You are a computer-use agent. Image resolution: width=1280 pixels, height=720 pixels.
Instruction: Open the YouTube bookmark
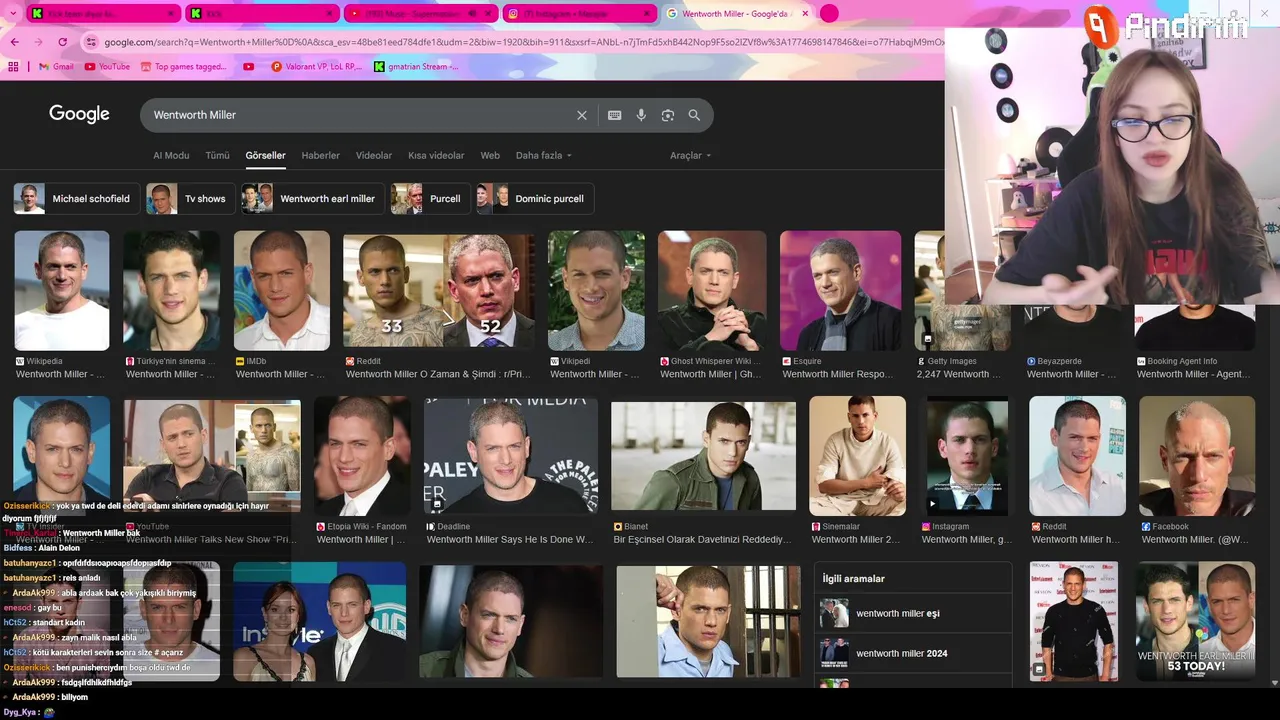[x=107, y=67]
